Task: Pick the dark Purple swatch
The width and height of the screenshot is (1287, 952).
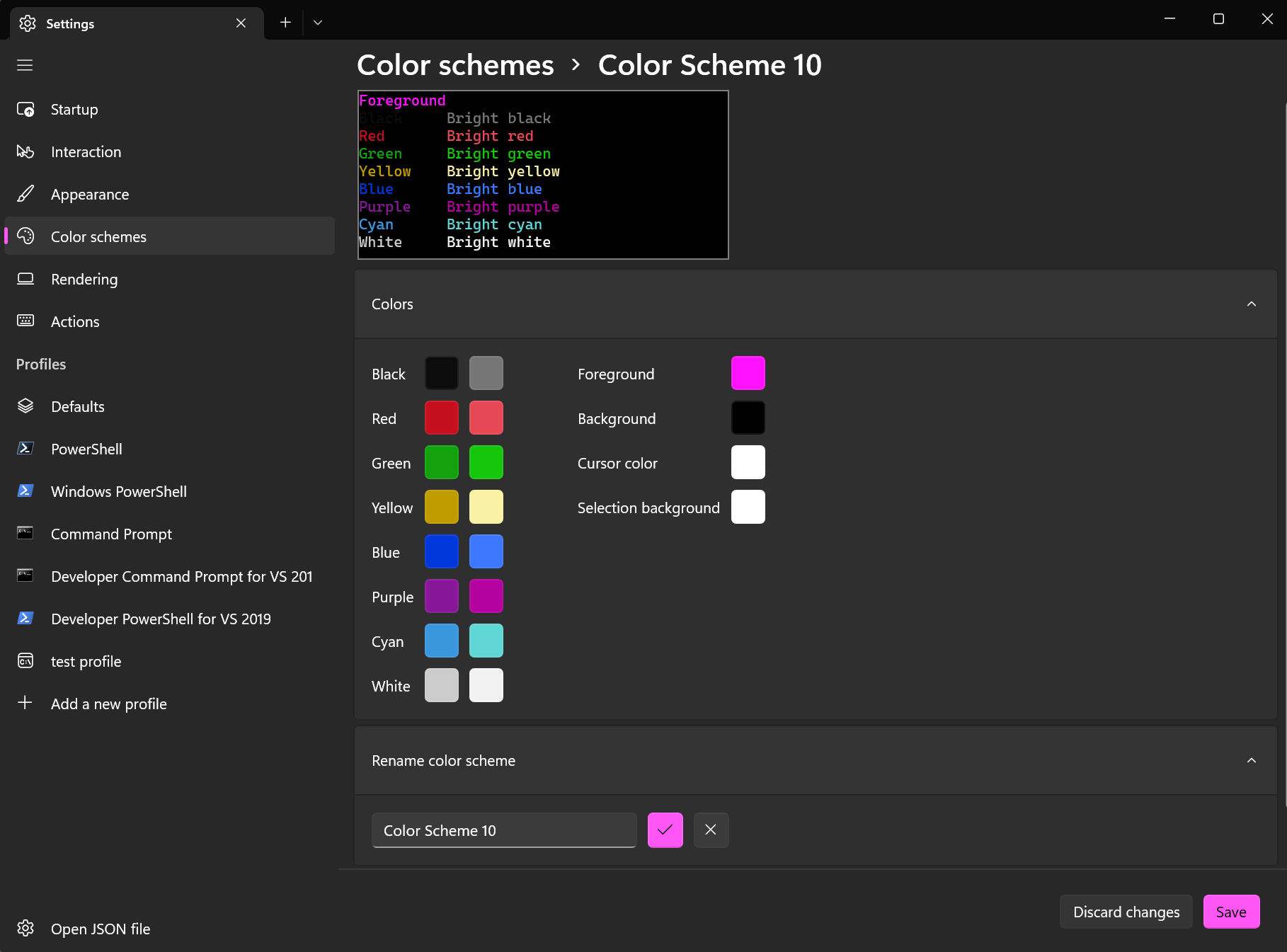Action: pyautogui.click(x=442, y=596)
